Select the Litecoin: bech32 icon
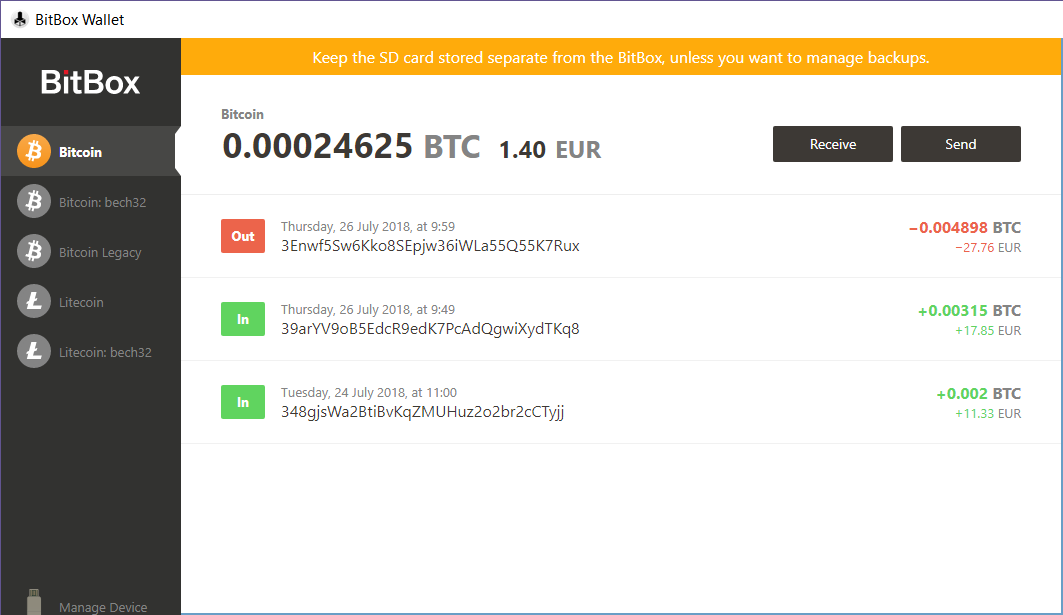 [33, 351]
